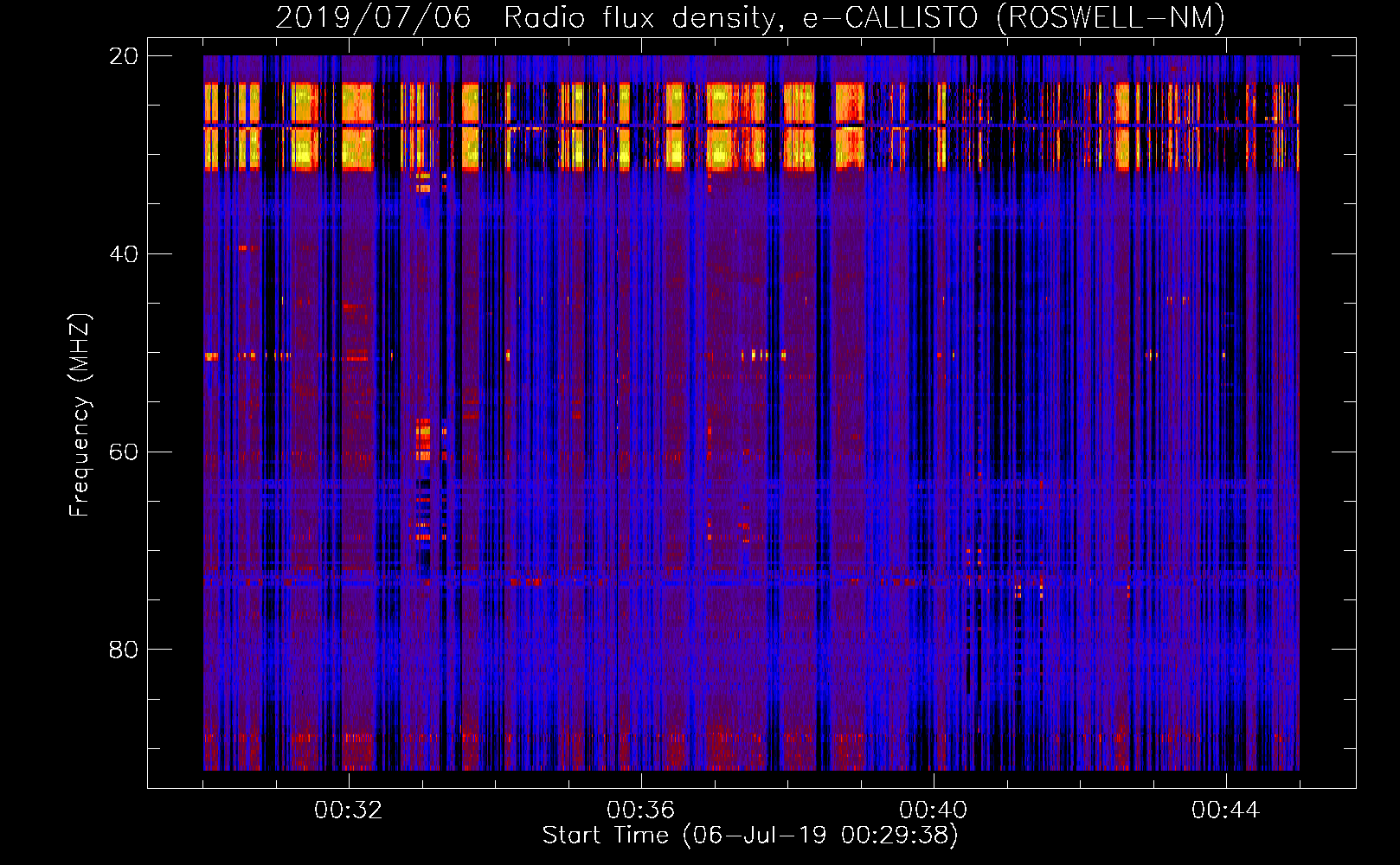This screenshot has height=865, width=1400.
Task: Click the y-axis tick label "40"
Action: [x=124, y=254]
